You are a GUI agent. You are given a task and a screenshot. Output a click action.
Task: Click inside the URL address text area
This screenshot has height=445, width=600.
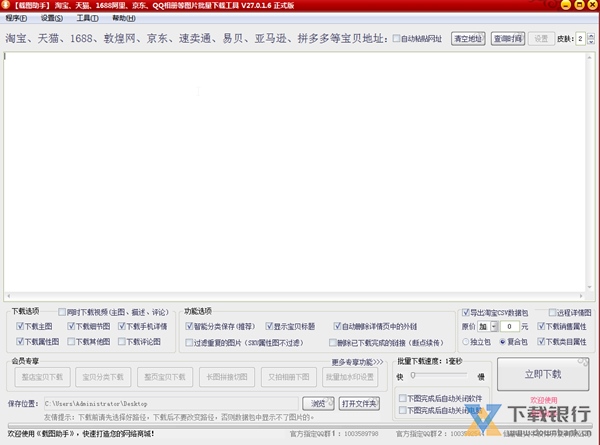coord(295,172)
